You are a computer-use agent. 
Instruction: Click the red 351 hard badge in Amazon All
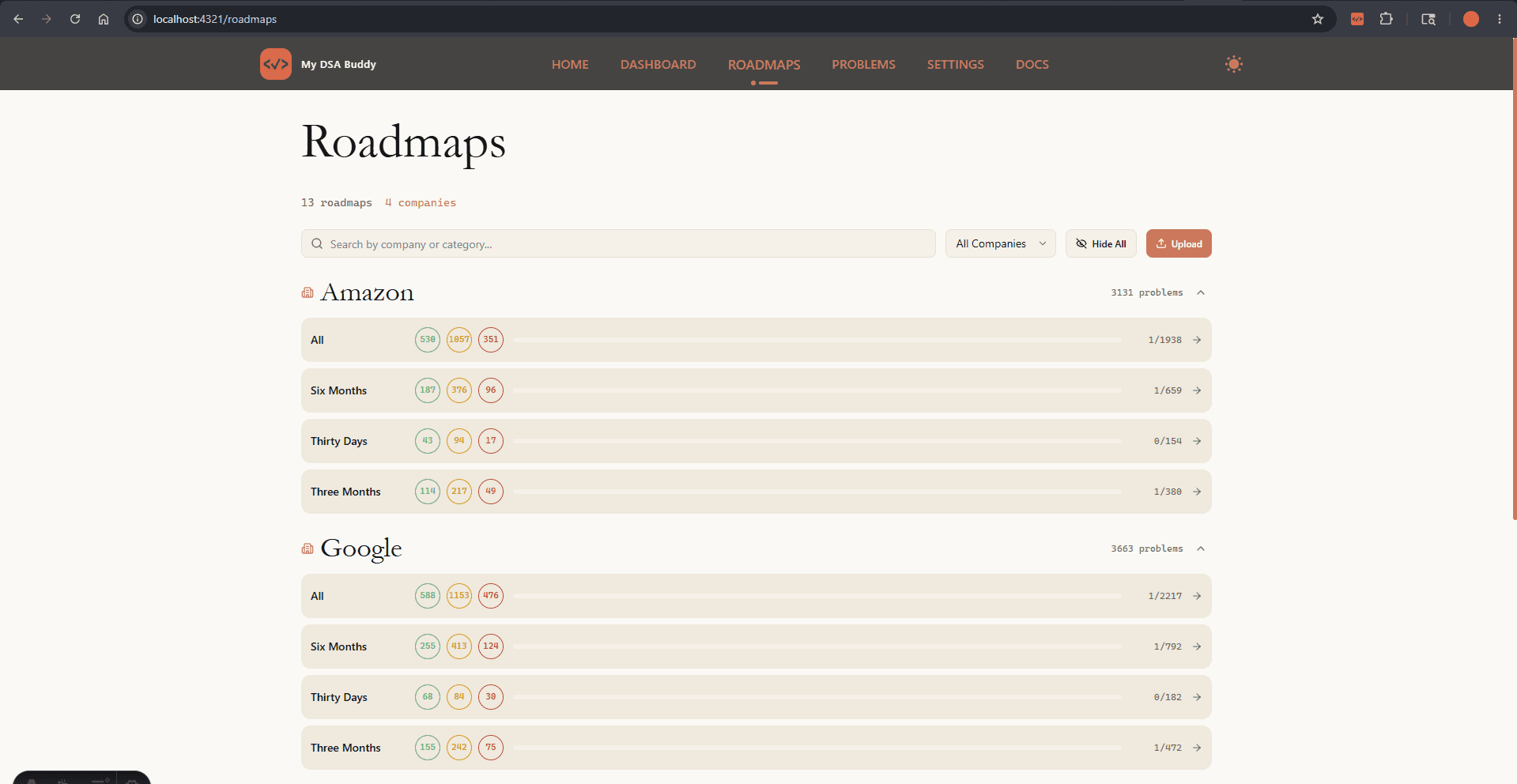(491, 340)
